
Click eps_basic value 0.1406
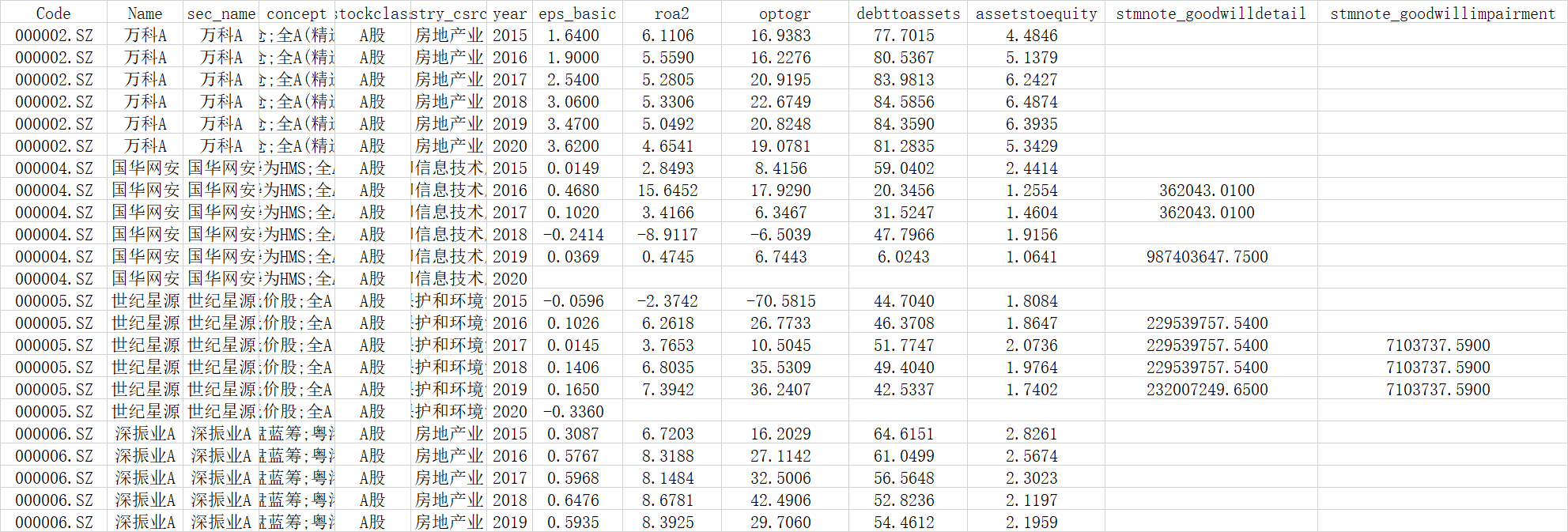(x=573, y=368)
